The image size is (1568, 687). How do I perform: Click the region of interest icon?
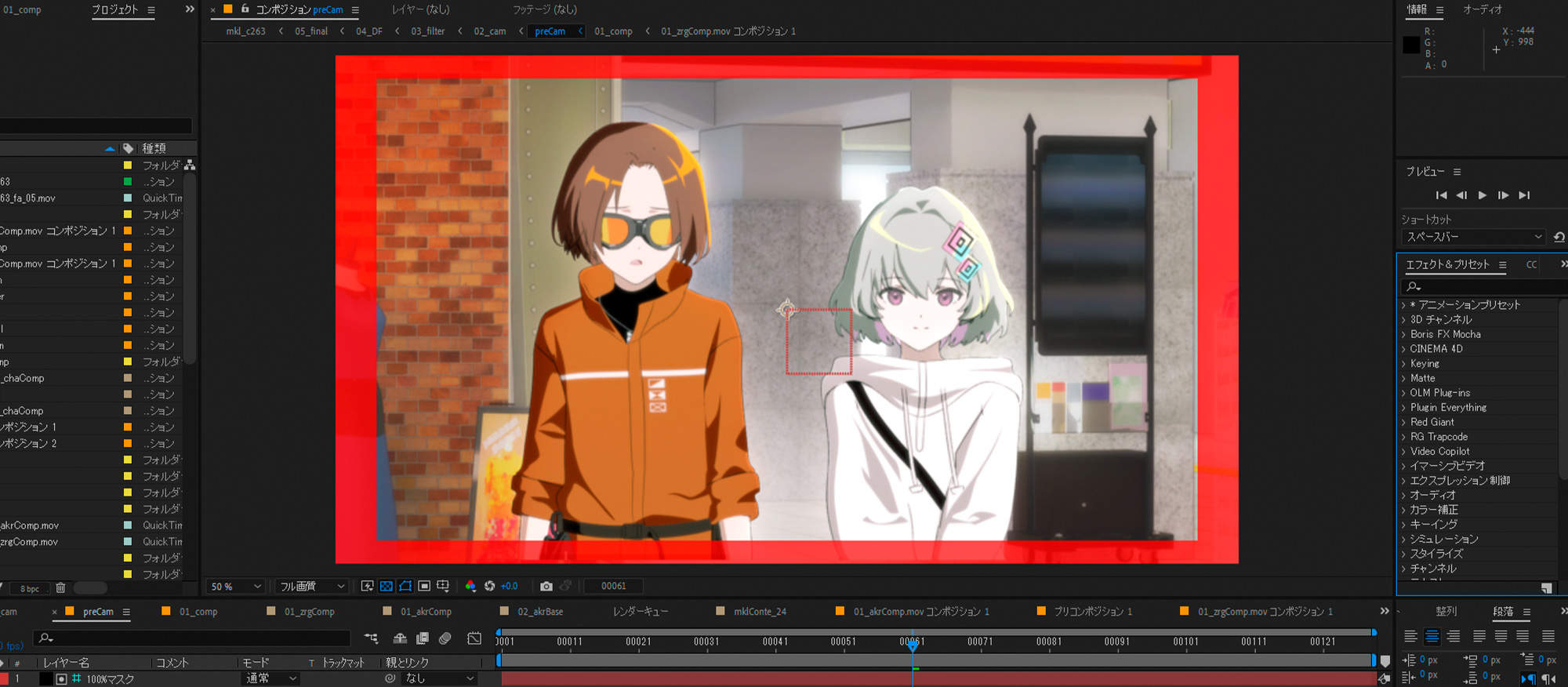pos(424,586)
